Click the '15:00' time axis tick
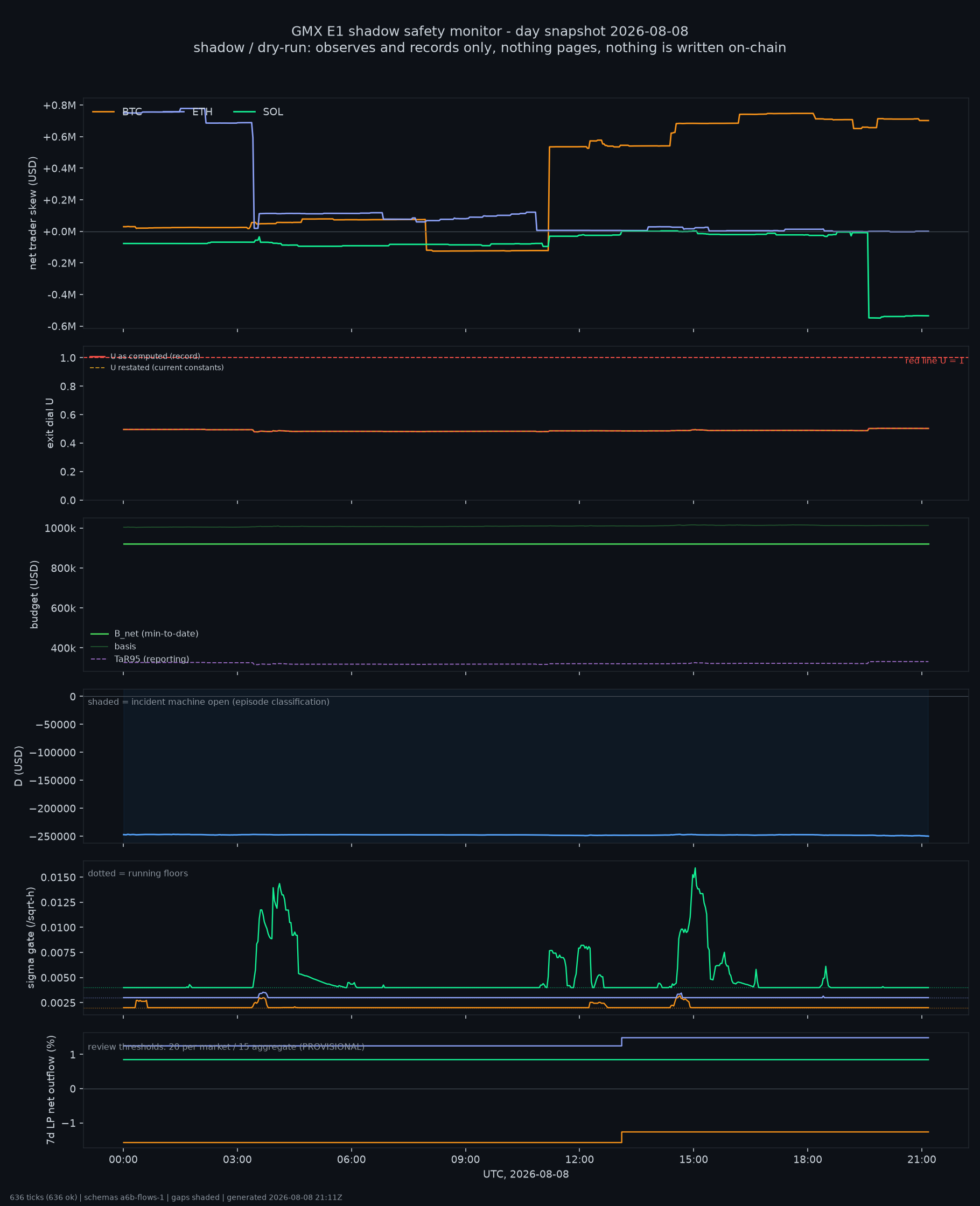The height and width of the screenshot is (1206, 980). click(x=693, y=1160)
